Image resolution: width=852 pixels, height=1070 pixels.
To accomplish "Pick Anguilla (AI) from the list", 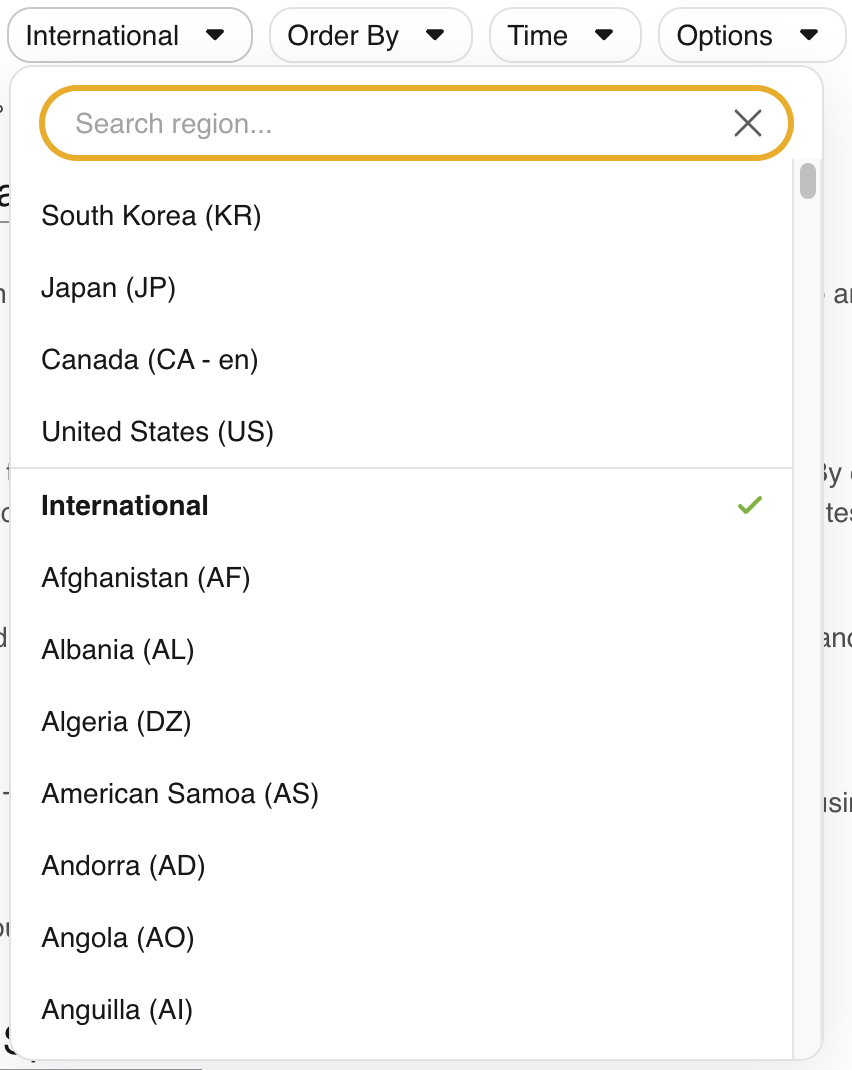I will coord(402,1010).
